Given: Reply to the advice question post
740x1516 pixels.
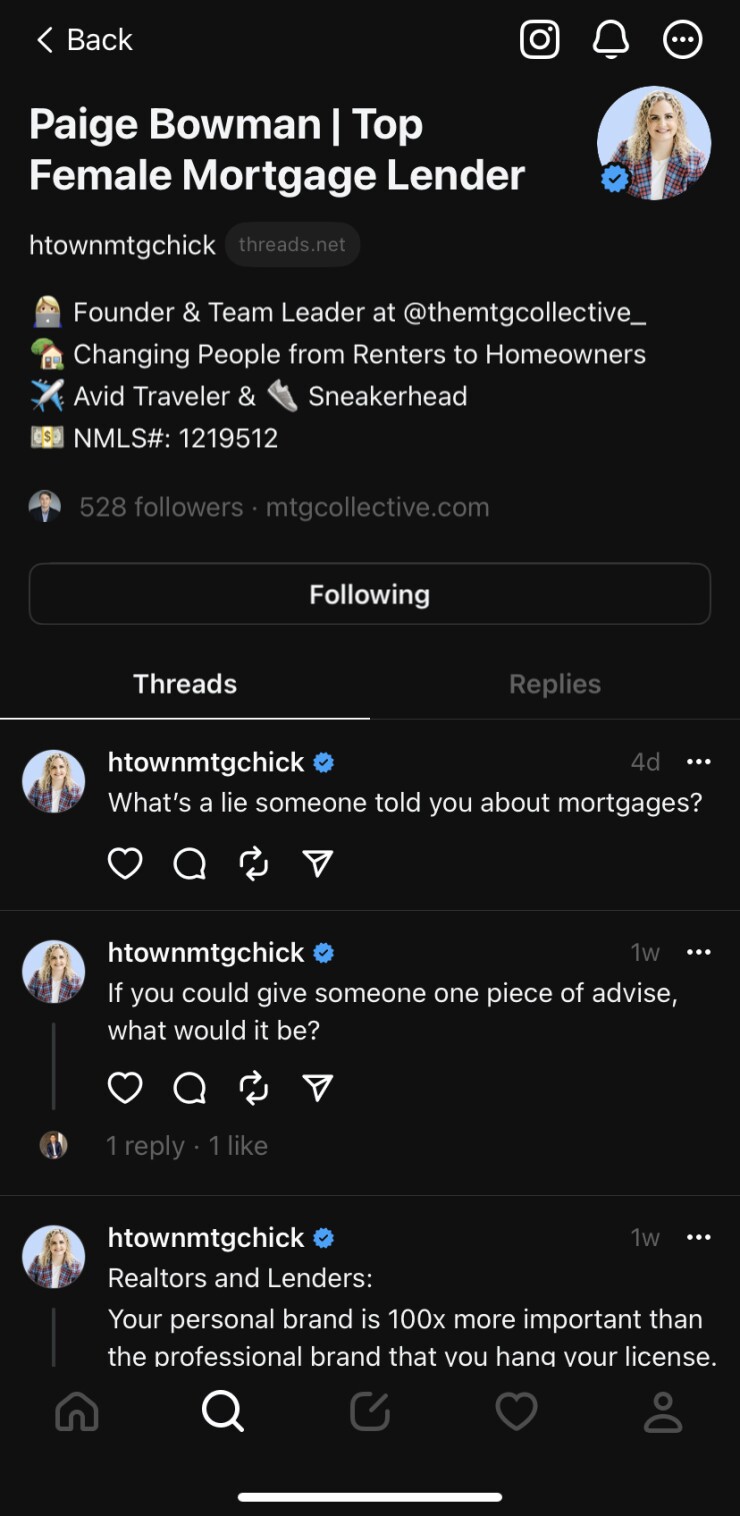Looking at the screenshot, I should pos(189,1088).
